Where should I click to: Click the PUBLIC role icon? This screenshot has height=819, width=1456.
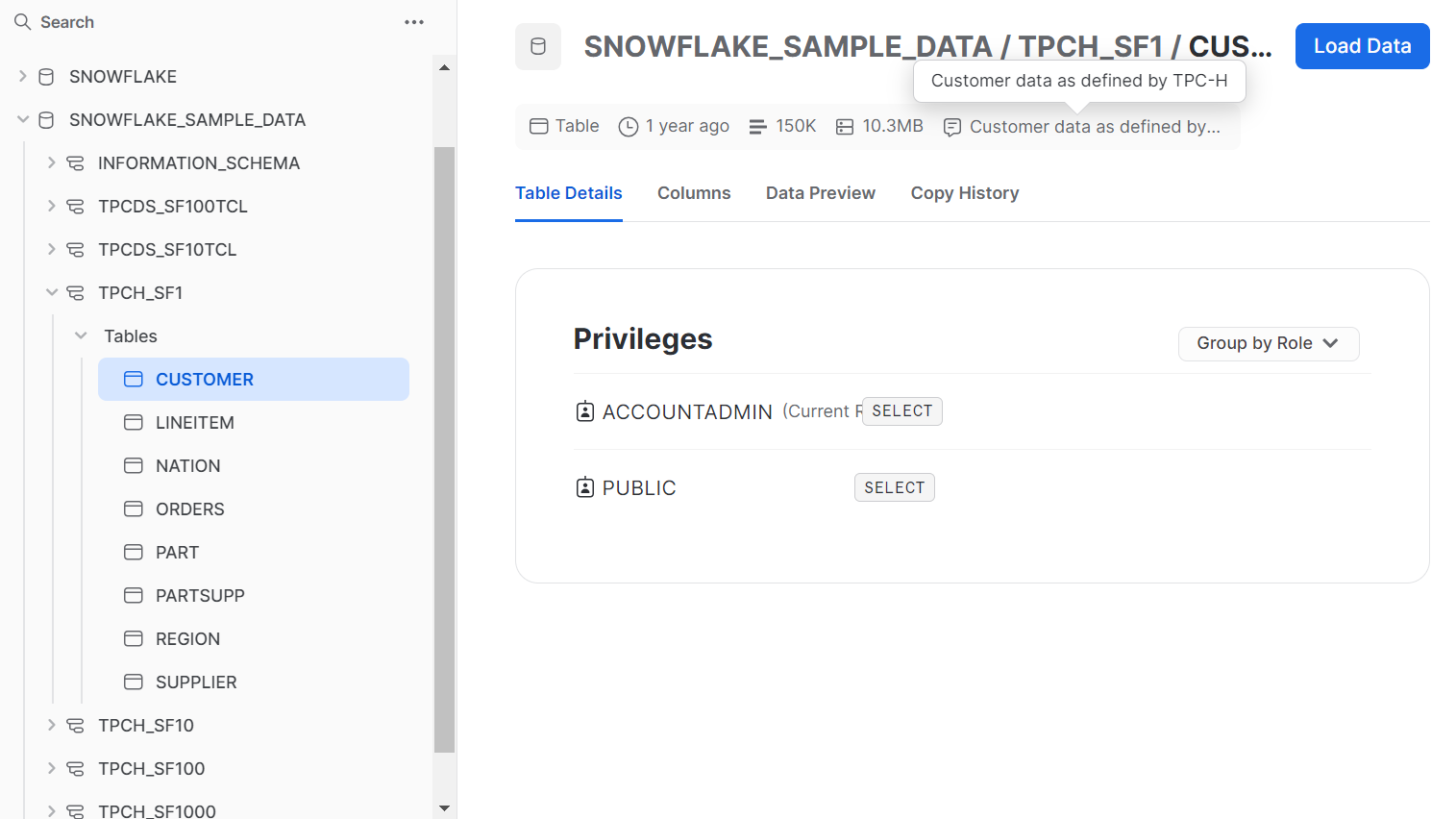[585, 487]
